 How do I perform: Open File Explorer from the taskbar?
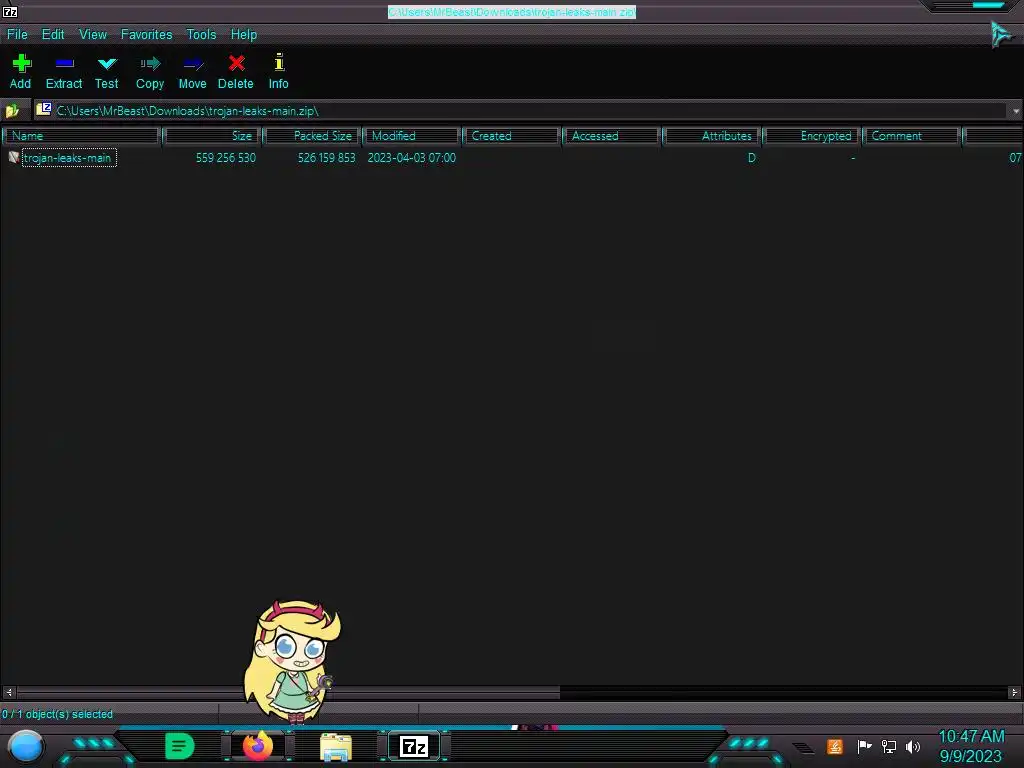(336, 747)
